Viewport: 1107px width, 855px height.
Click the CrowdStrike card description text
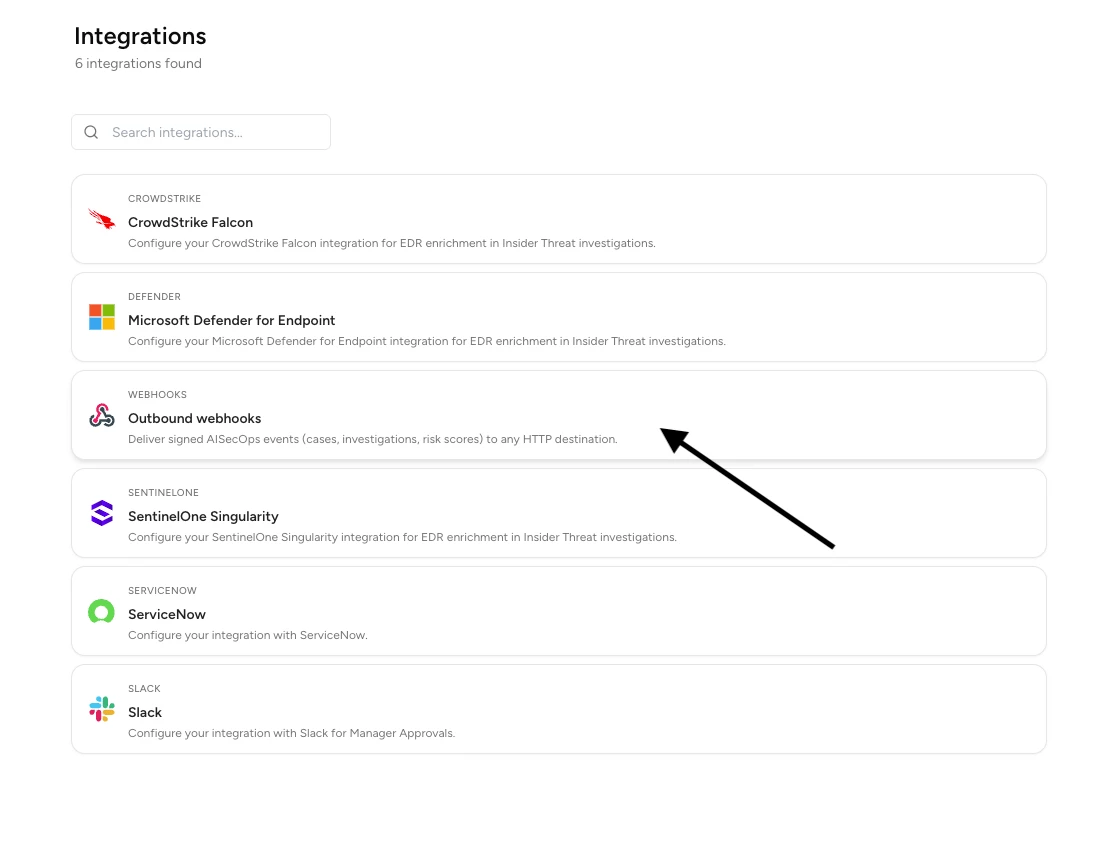pyautogui.click(x=392, y=243)
